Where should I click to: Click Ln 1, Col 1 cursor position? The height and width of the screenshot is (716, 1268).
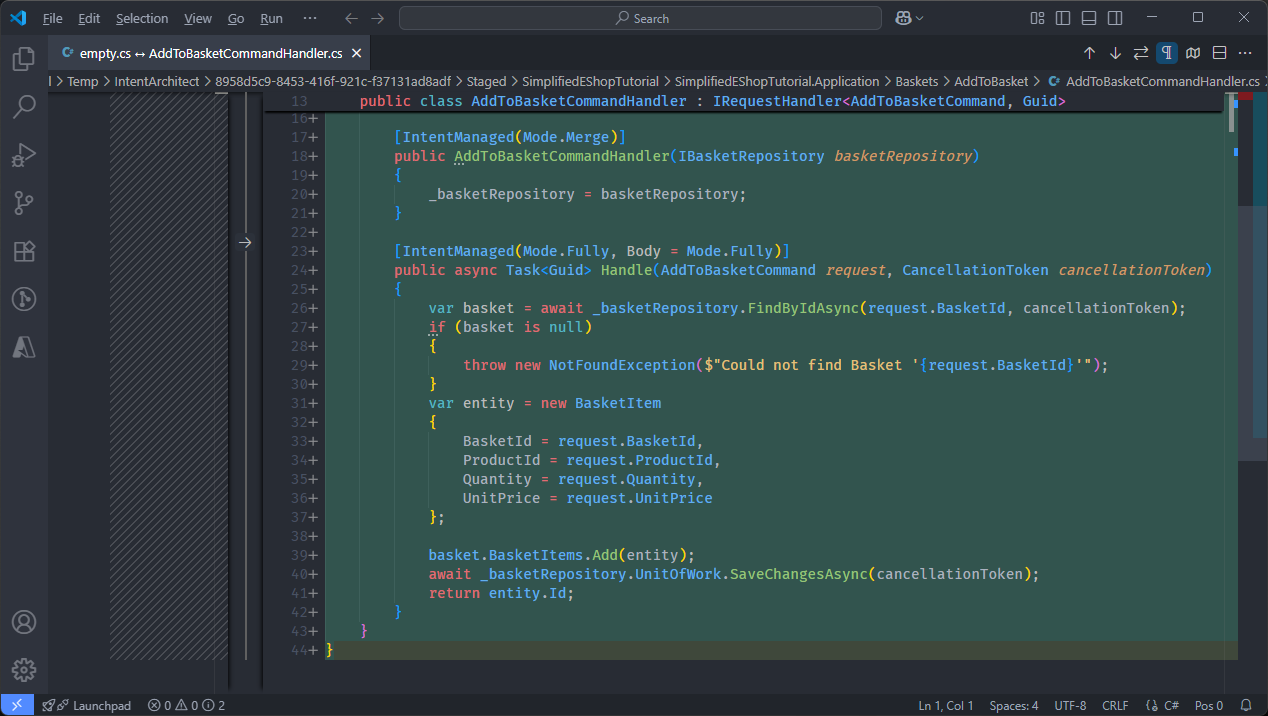pyautogui.click(x=946, y=705)
